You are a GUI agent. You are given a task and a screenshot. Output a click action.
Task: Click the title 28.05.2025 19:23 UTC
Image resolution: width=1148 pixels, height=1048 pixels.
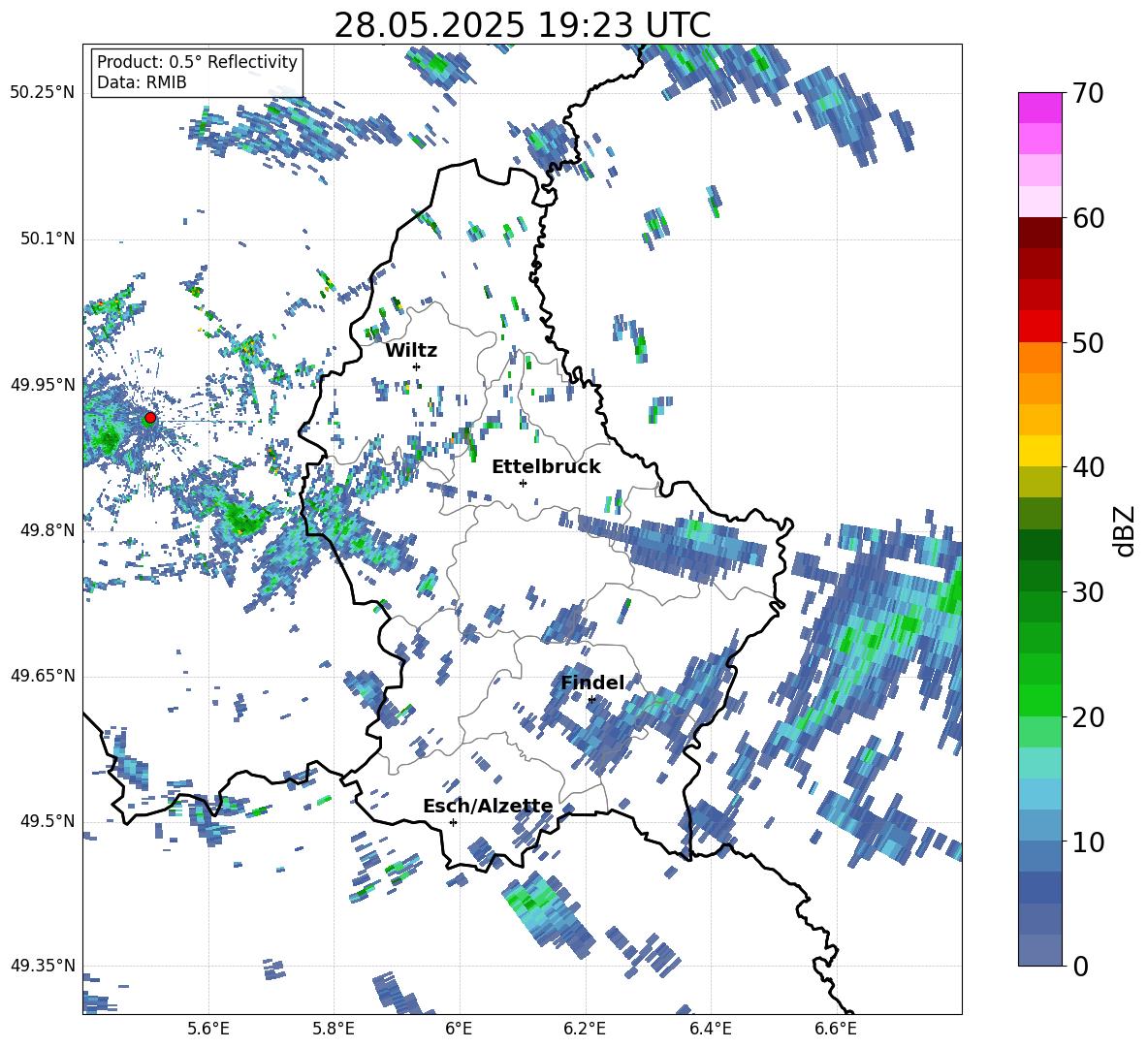523,25
